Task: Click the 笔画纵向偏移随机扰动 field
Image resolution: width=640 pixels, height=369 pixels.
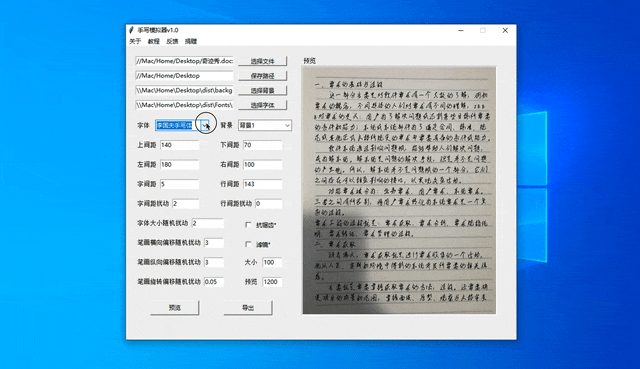Action: [x=214, y=262]
